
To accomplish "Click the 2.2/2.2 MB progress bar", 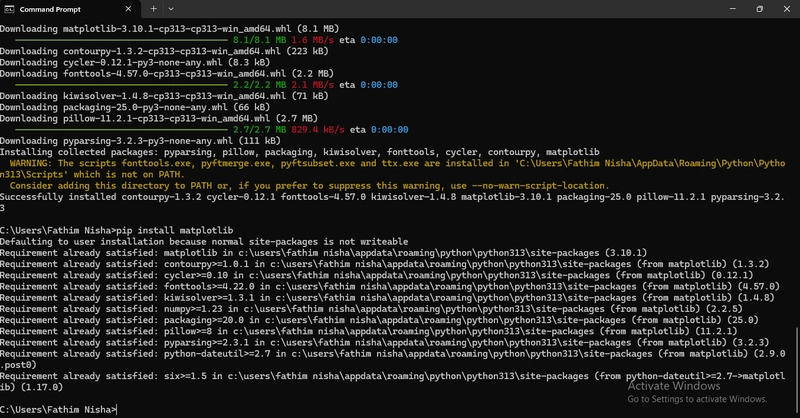I will point(121,85).
